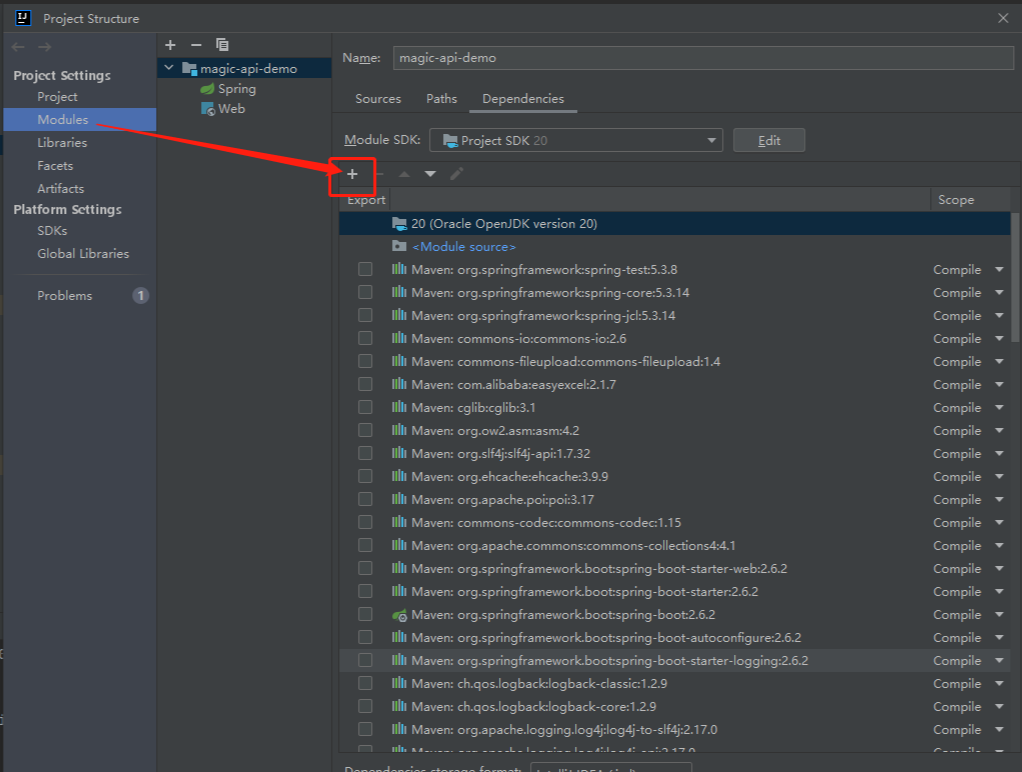1022x772 pixels.
Task: Move dependency down with the down arrow
Action: [x=430, y=174]
